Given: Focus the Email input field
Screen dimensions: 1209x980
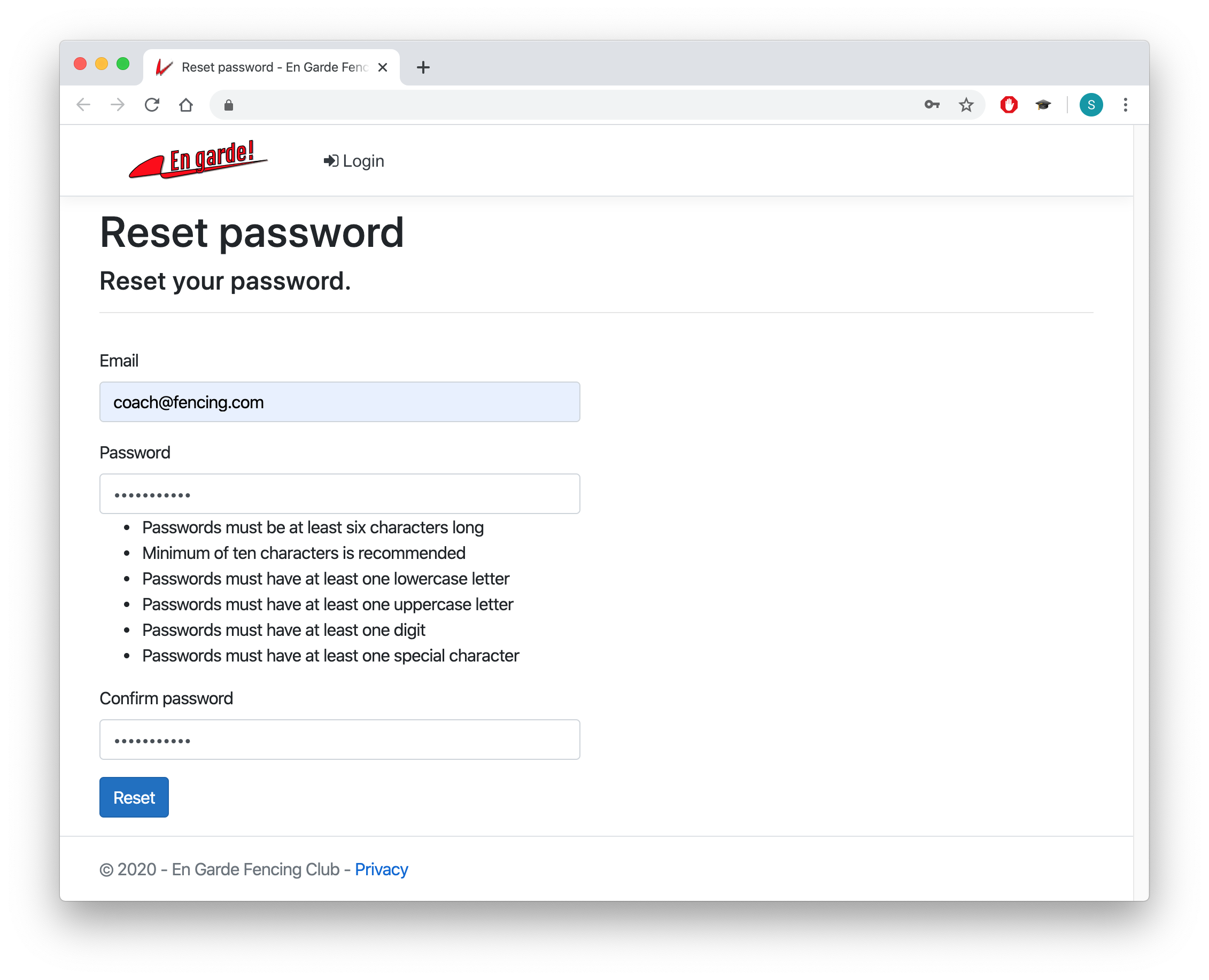Looking at the screenshot, I should [340, 402].
